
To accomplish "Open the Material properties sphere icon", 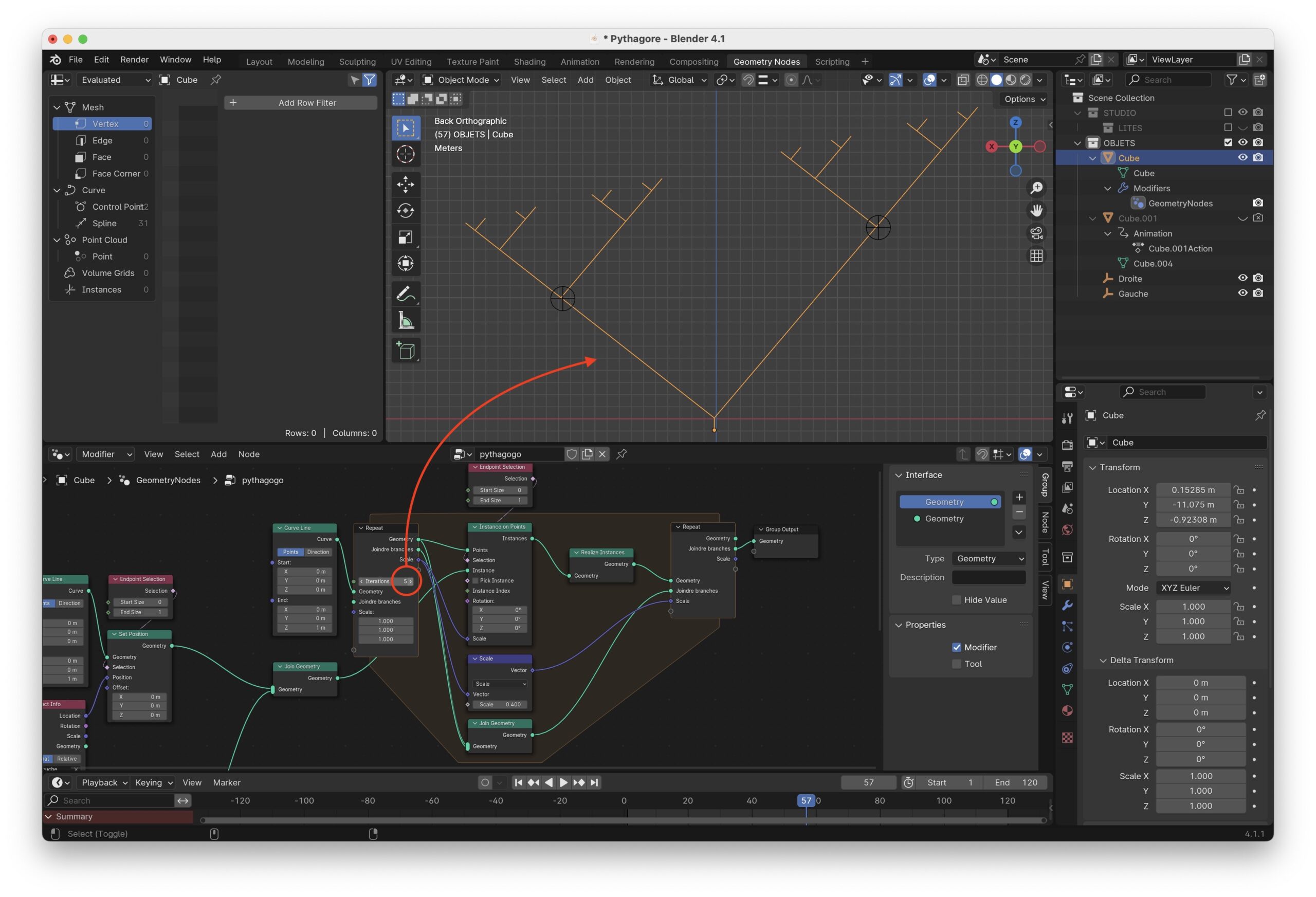I will pos(1067,711).
